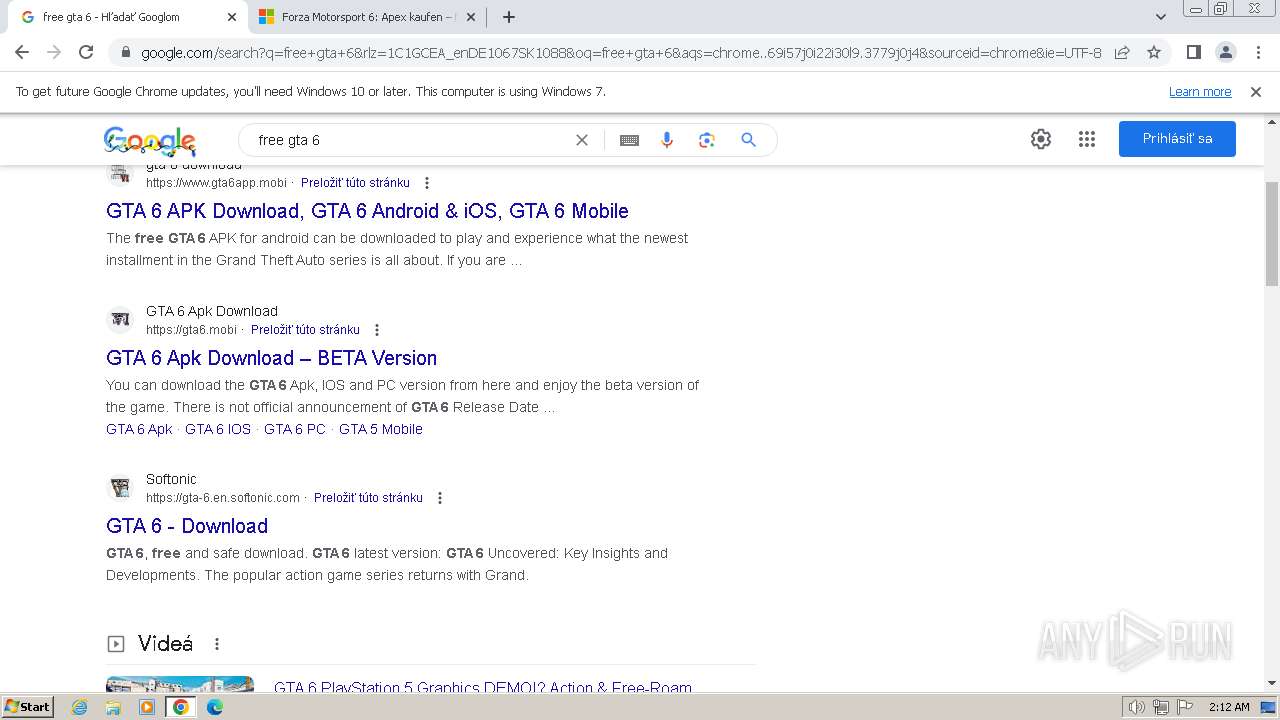The image size is (1280, 720).
Task: Open the Learn more link
Action: pyautogui.click(x=1200, y=91)
